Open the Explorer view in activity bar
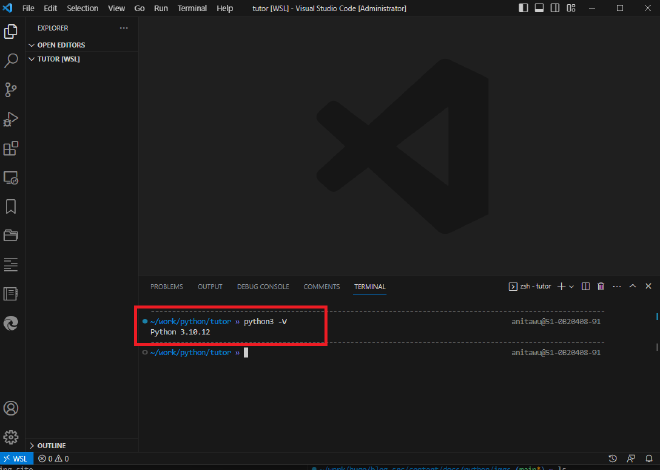The width and height of the screenshot is (660, 470). pyautogui.click(x=11, y=32)
